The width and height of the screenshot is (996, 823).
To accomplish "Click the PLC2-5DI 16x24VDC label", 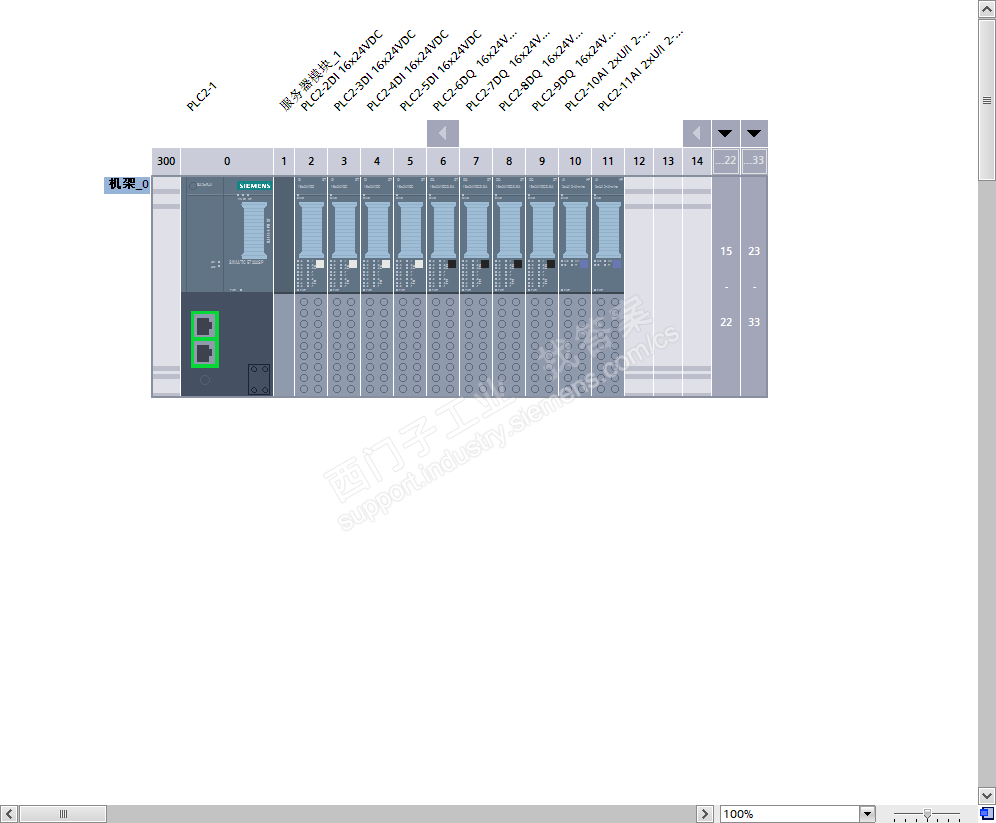I will 441,70.
